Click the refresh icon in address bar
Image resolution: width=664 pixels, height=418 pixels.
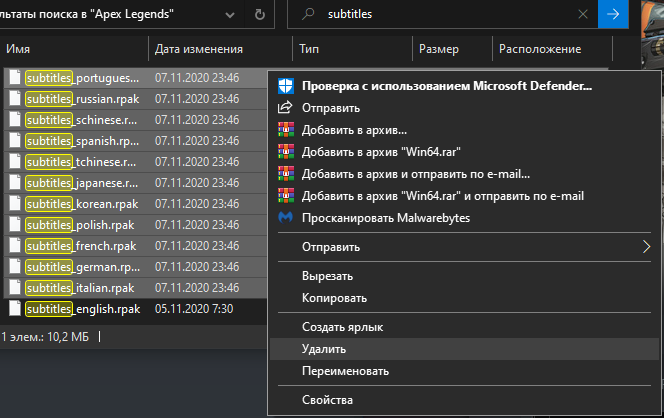(260, 15)
